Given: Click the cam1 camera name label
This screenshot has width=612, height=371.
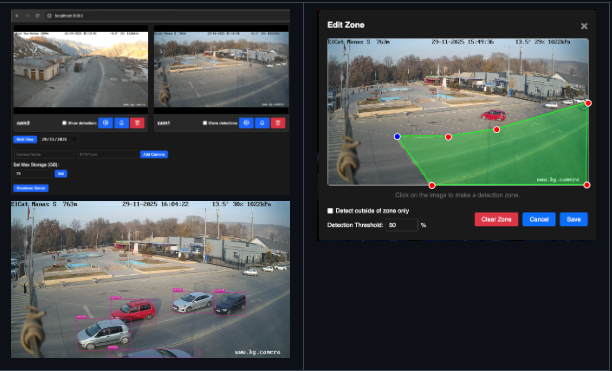Looking at the screenshot, I should click(x=164, y=123).
